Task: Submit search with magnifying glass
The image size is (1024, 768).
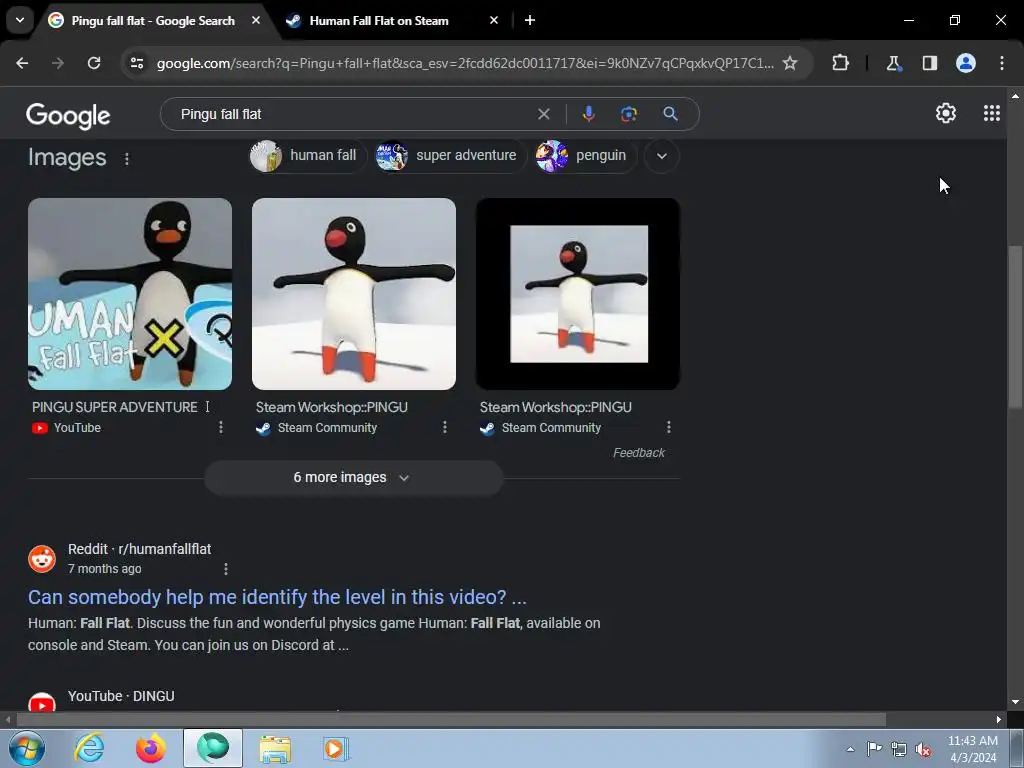Action: coord(670,114)
